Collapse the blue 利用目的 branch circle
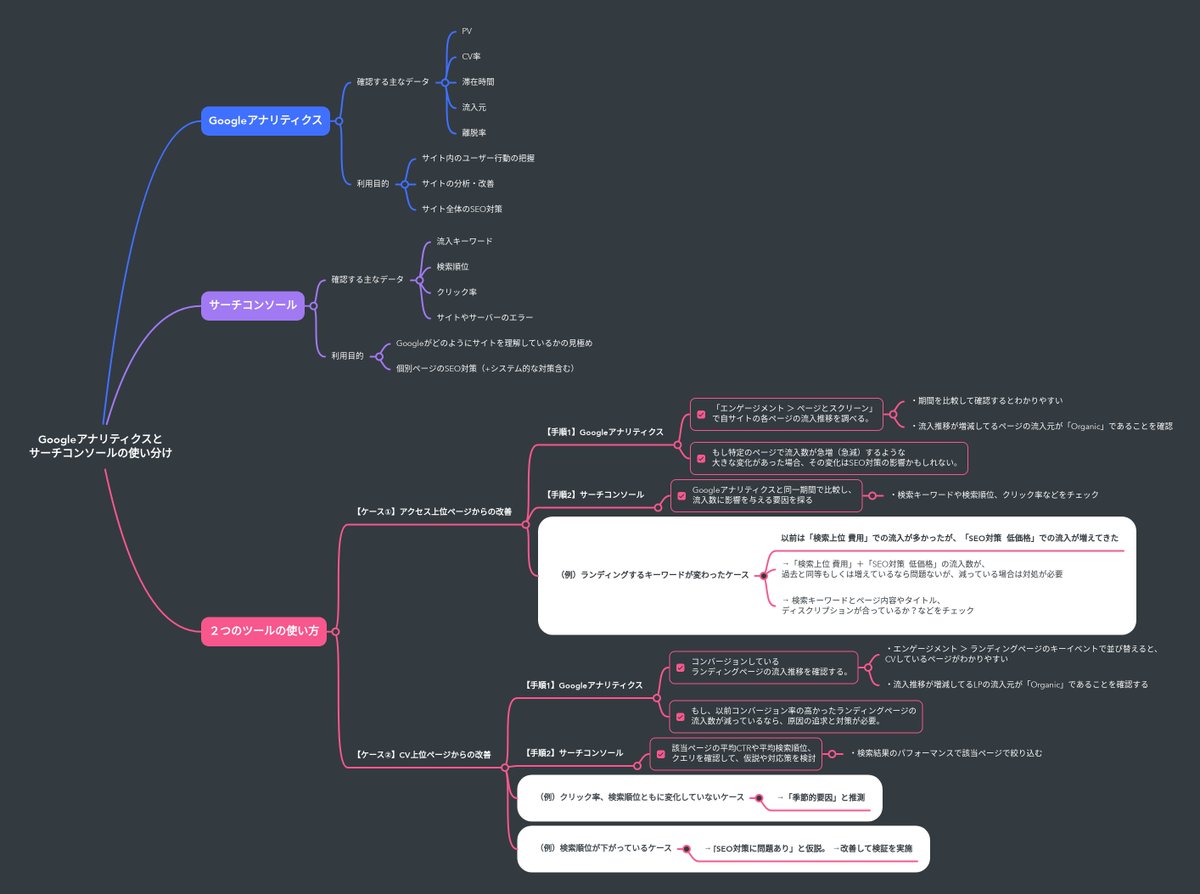 (x=404, y=184)
